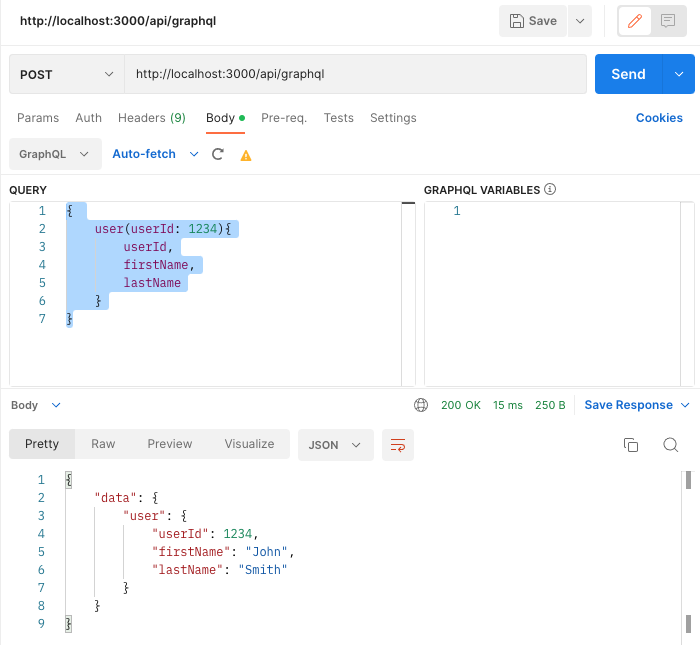Click the Send button
Viewport: 700px width, 645px height.
click(x=629, y=74)
